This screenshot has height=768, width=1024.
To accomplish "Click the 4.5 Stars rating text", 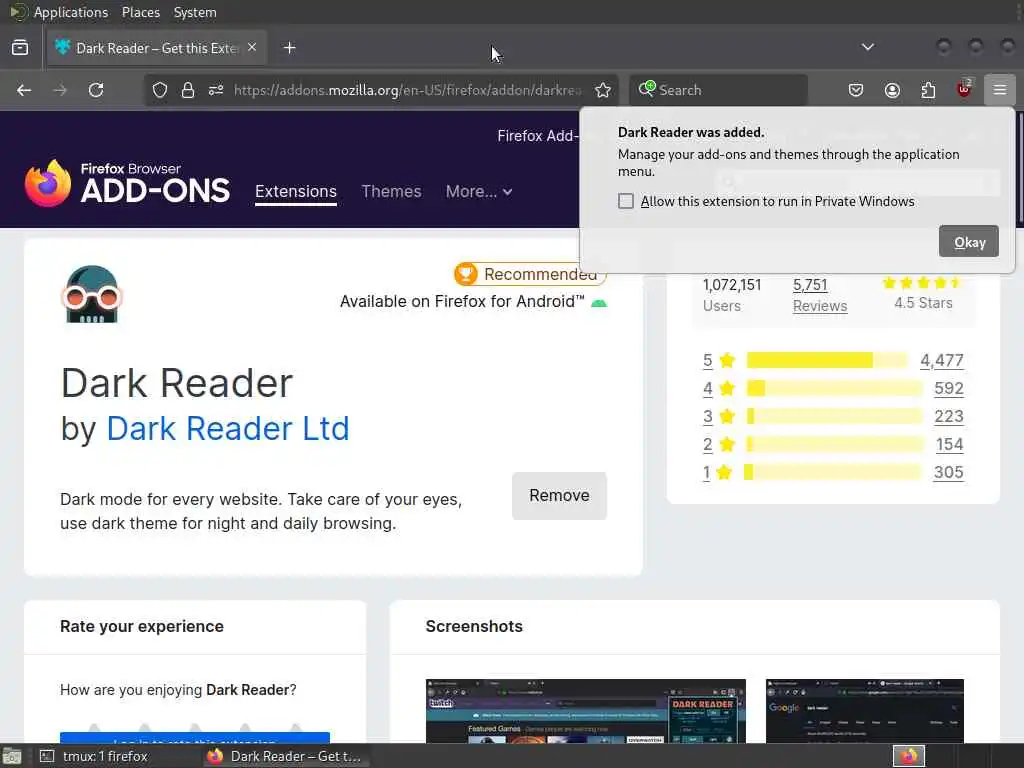I will tap(923, 303).
